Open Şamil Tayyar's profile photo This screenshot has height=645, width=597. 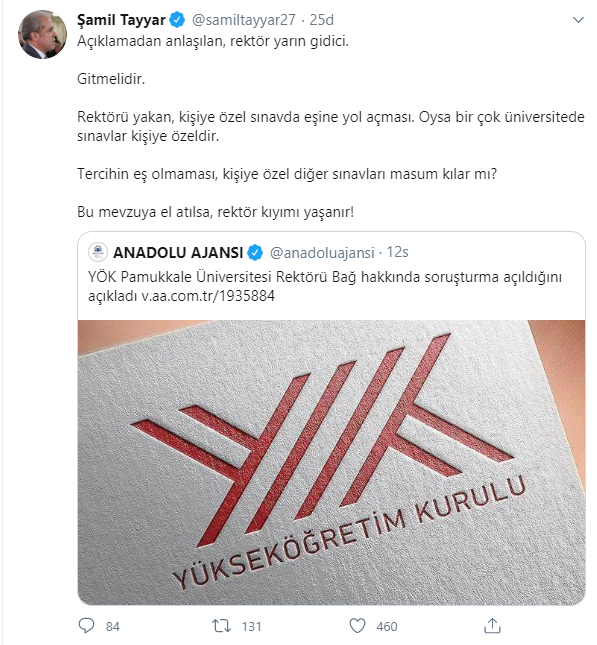click(x=42, y=35)
